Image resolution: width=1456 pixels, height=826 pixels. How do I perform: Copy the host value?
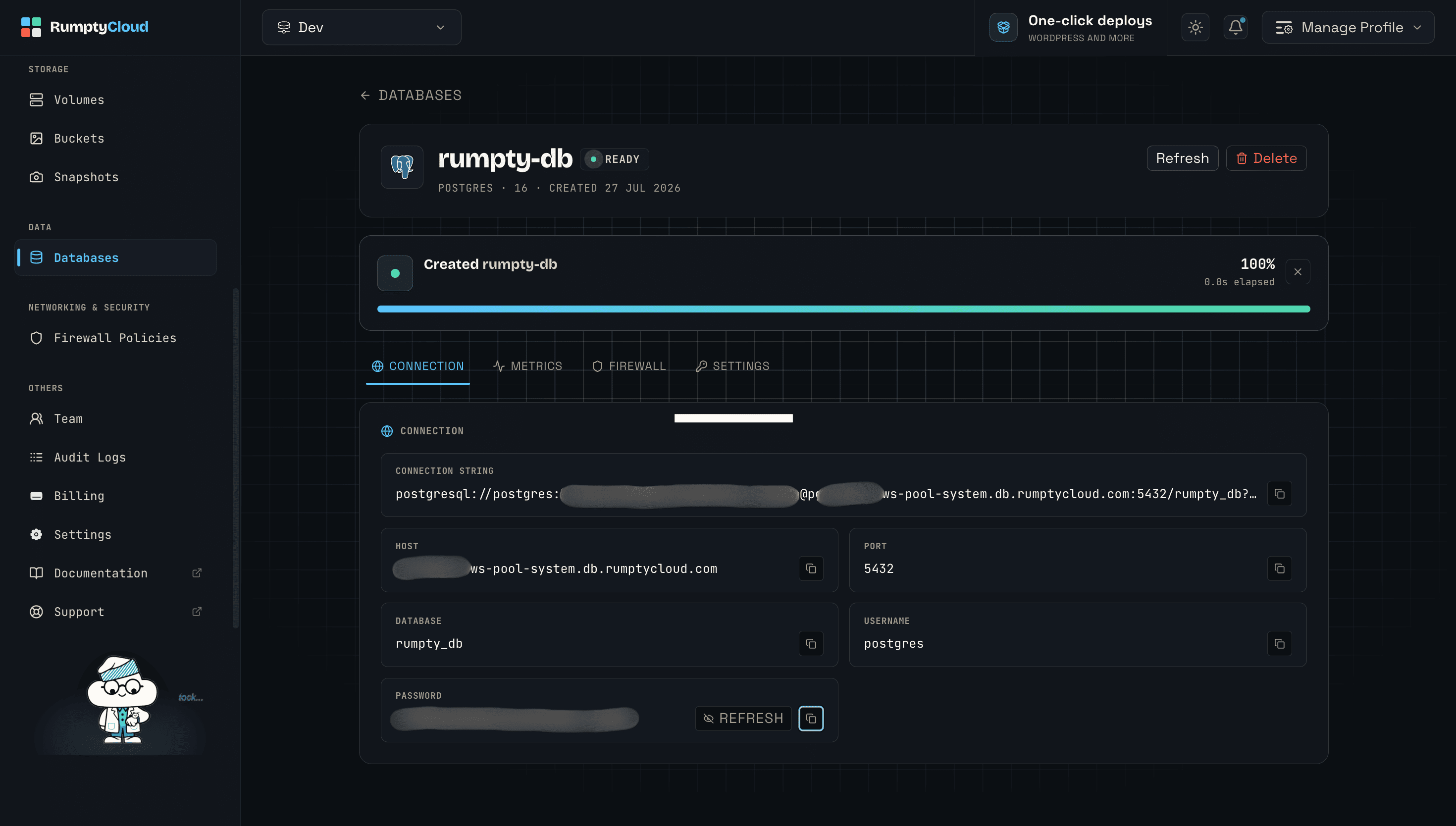(811, 568)
